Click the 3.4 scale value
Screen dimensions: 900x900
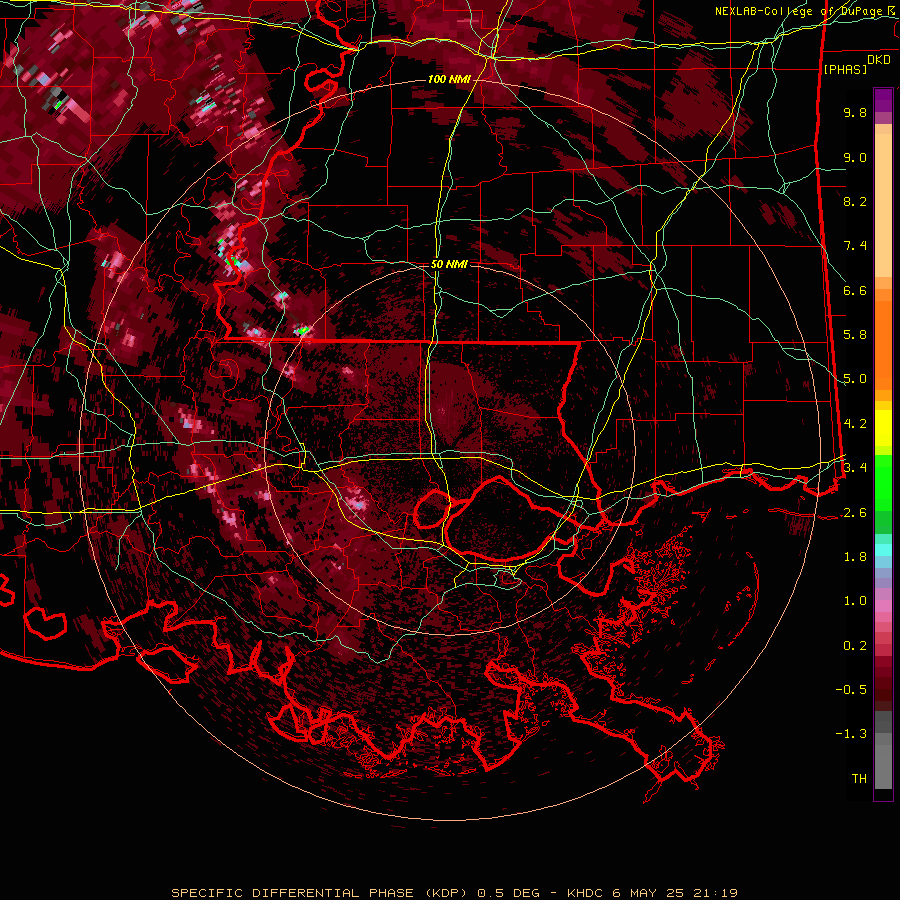click(855, 468)
